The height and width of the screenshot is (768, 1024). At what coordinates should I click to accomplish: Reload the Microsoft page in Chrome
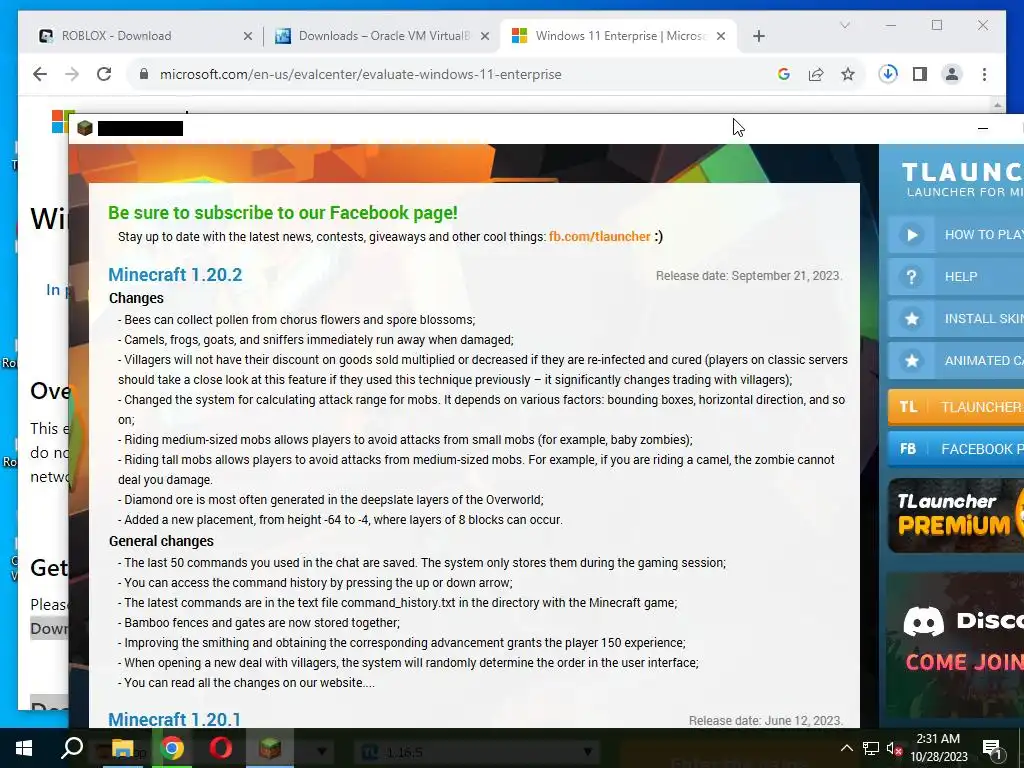pos(104,74)
